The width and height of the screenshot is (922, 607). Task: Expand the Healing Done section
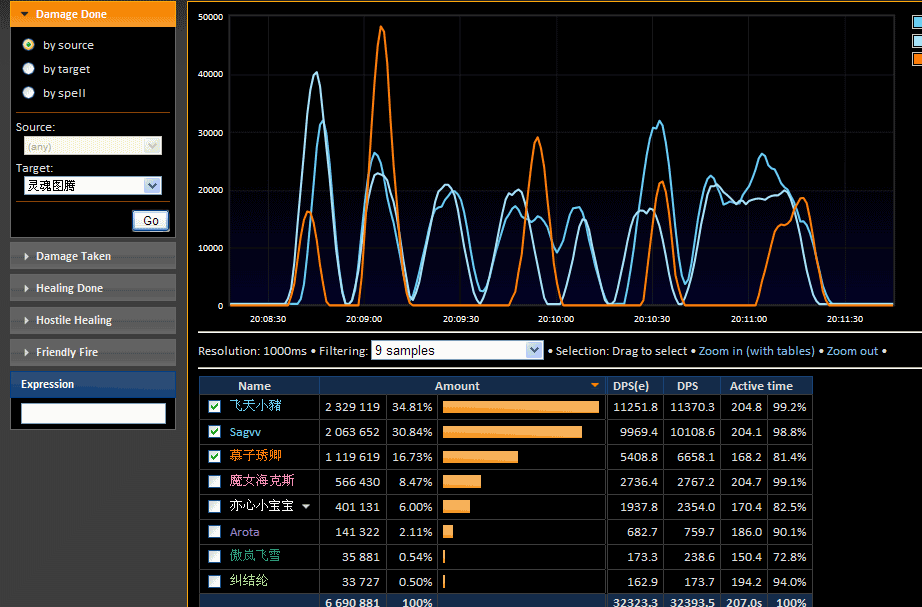click(93, 288)
